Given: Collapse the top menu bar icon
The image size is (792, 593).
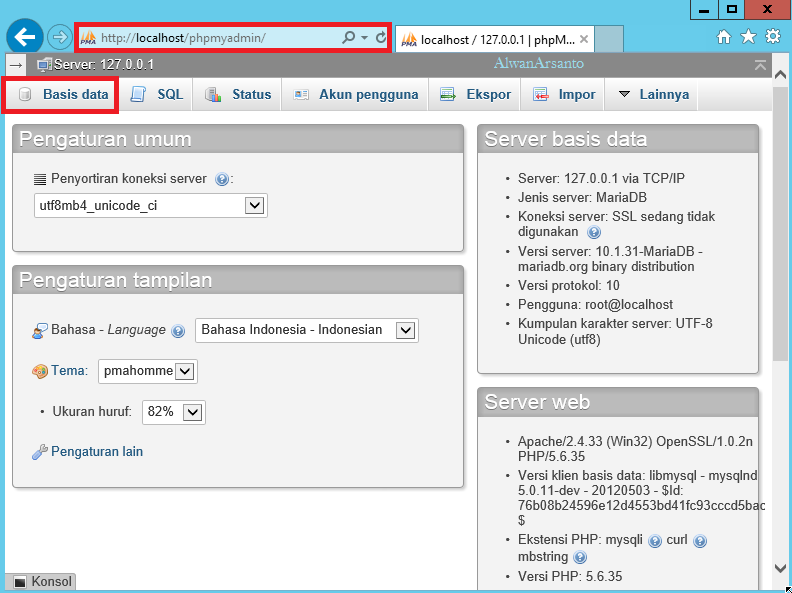Looking at the screenshot, I should click(760, 65).
